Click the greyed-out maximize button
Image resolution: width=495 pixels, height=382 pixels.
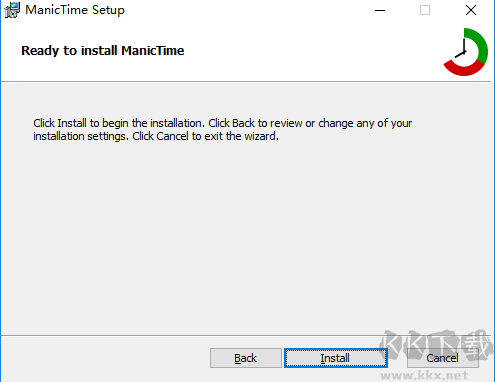(425, 10)
